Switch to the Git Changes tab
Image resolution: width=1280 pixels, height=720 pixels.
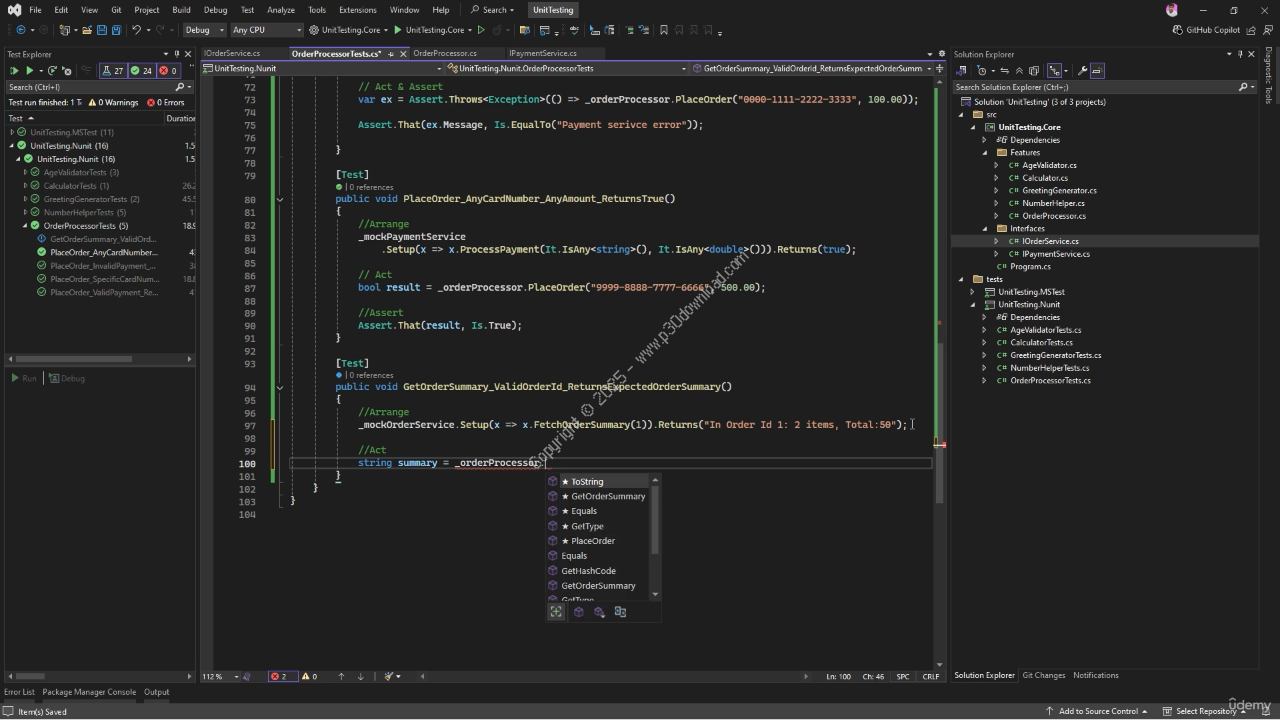tap(1043, 675)
